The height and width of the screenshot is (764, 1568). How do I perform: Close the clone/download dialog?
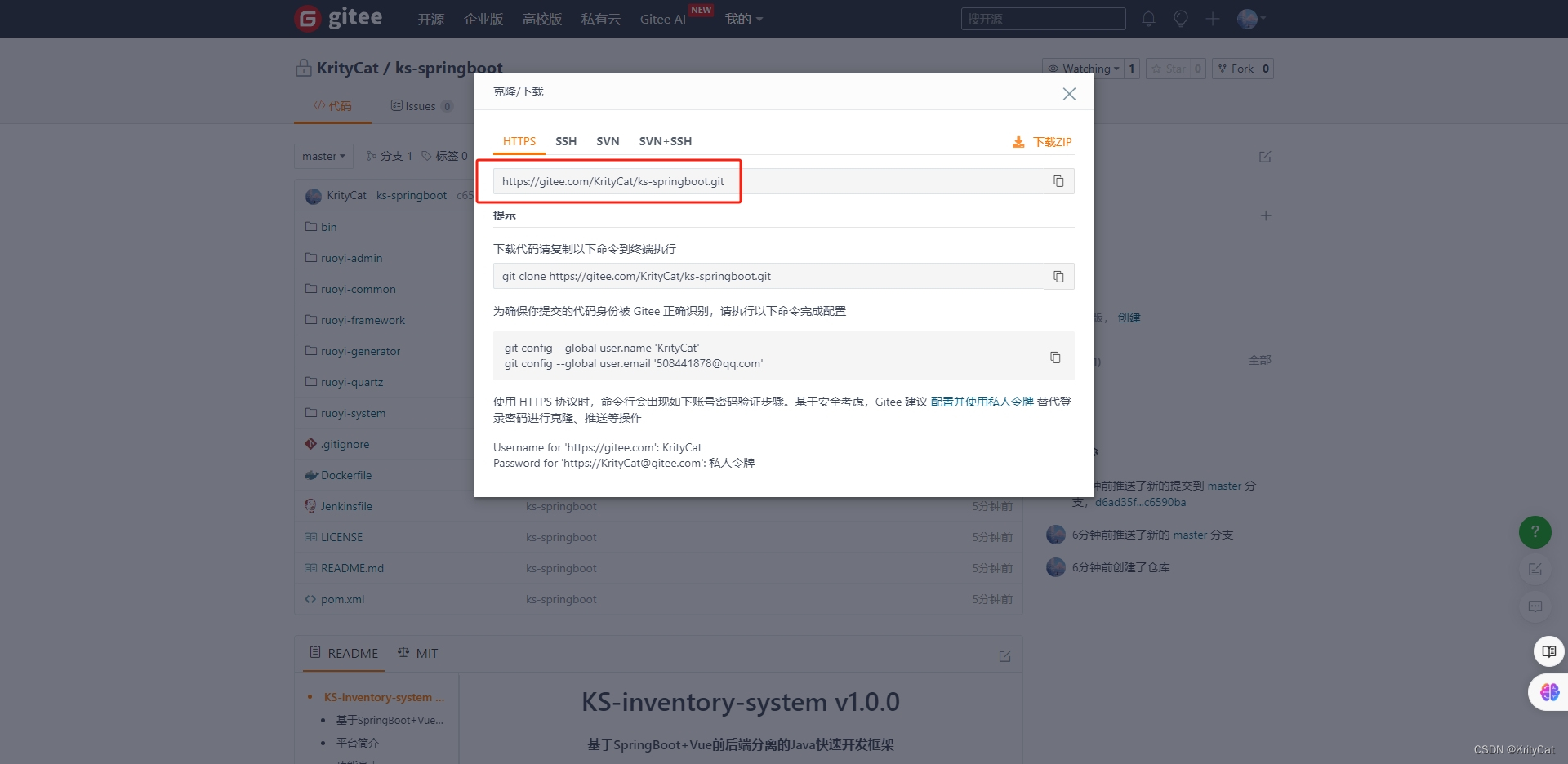[1069, 94]
